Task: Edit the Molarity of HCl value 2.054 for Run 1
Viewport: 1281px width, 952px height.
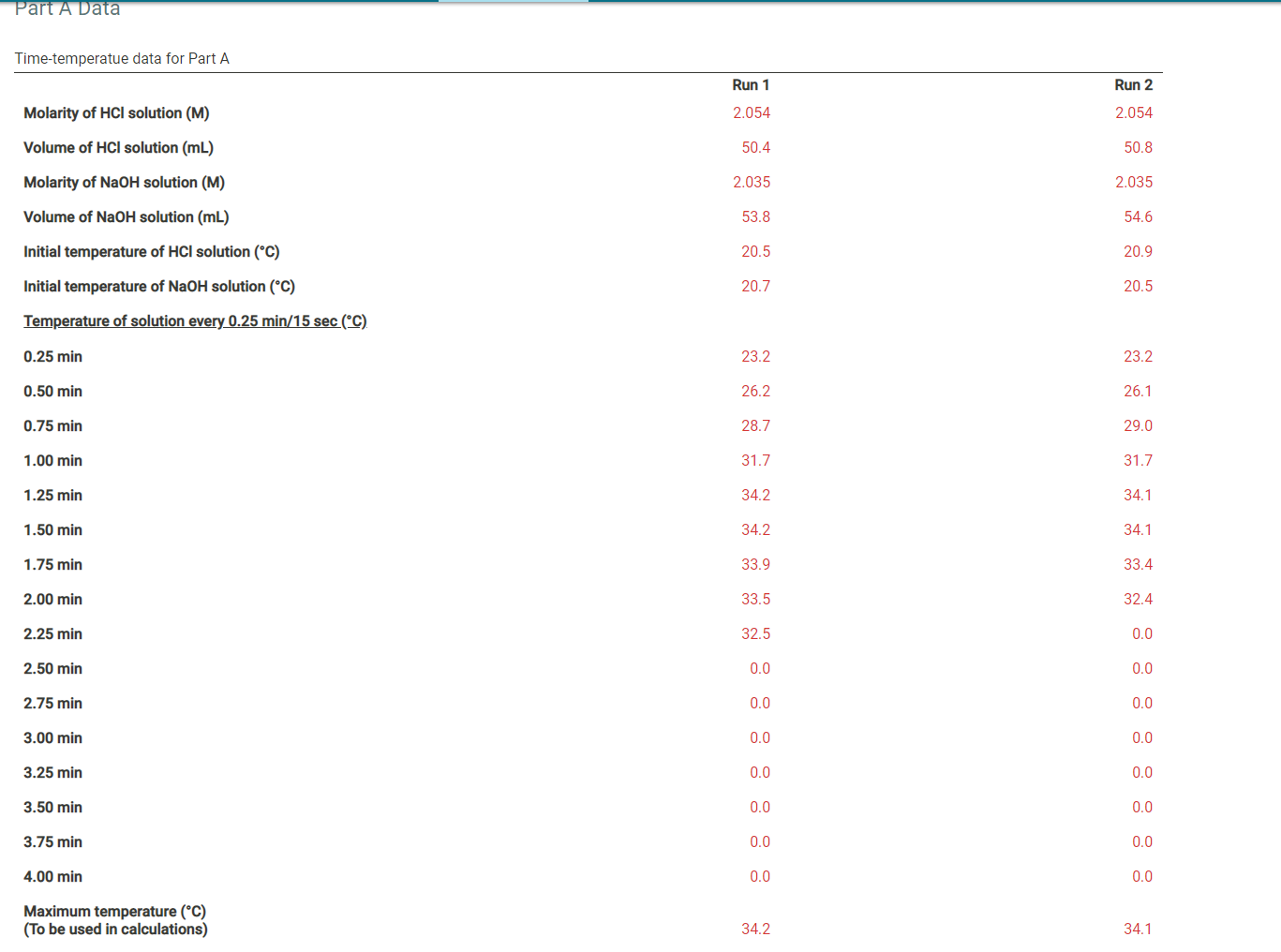Action: 752,112
